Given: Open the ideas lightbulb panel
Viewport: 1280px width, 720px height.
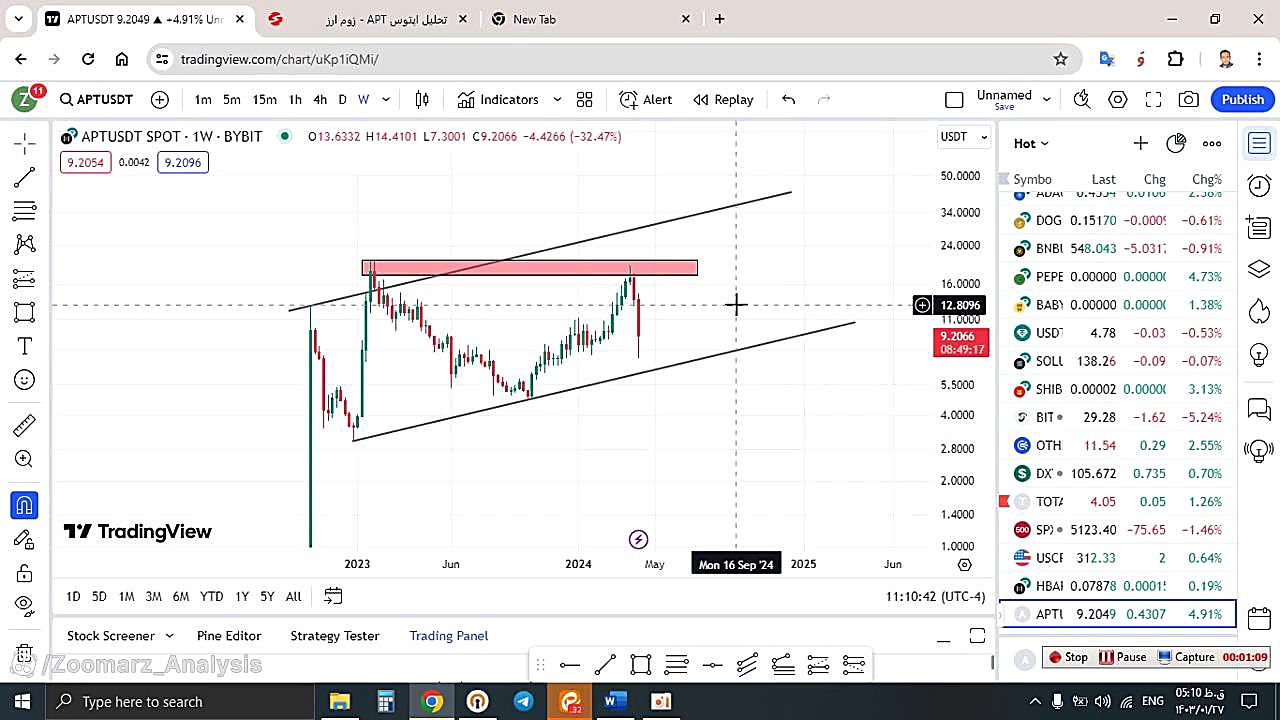Looking at the screenshot, I should click(1259, 354).
